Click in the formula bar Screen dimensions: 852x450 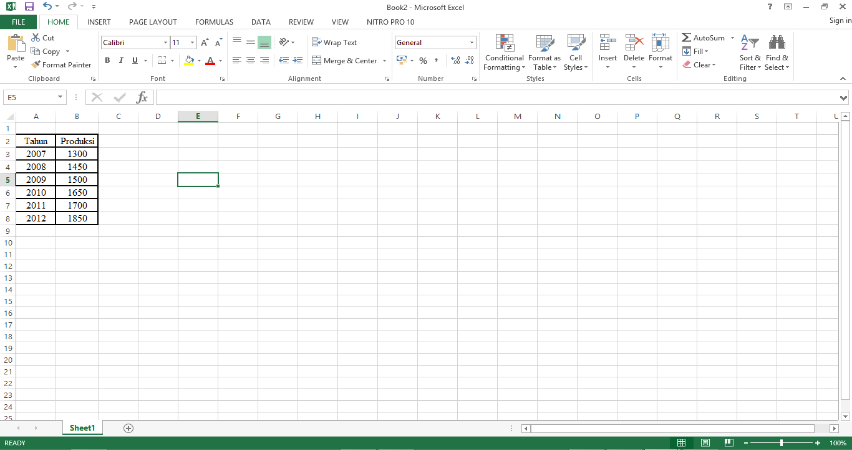click(497, 97)
